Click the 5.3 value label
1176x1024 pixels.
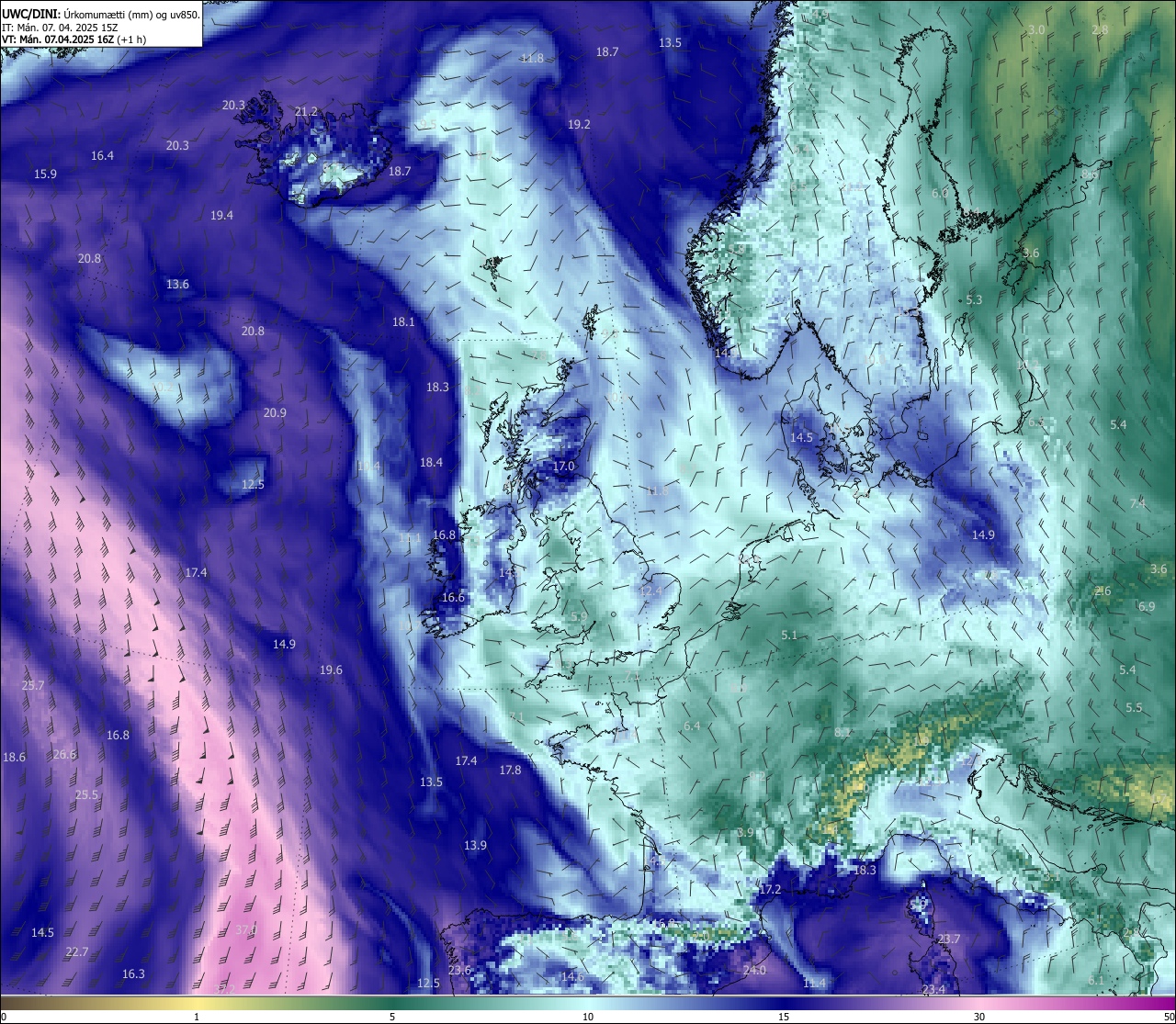tap(974, 299)
